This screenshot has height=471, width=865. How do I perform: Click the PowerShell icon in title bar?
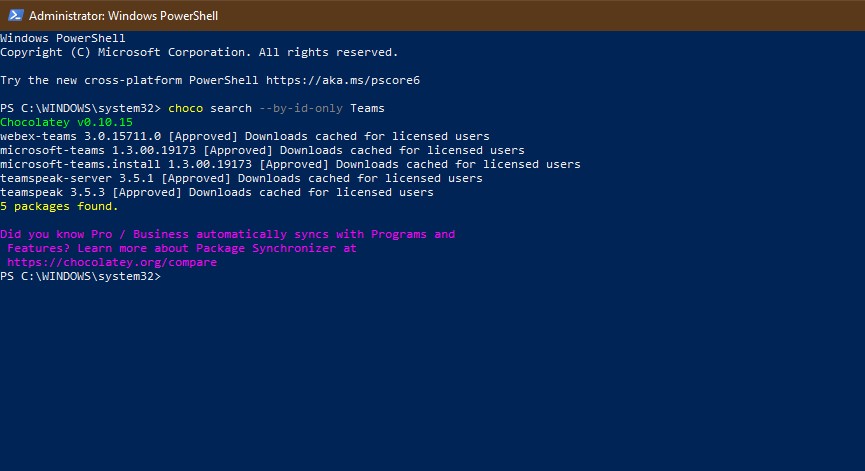click(x=14, y=15)
